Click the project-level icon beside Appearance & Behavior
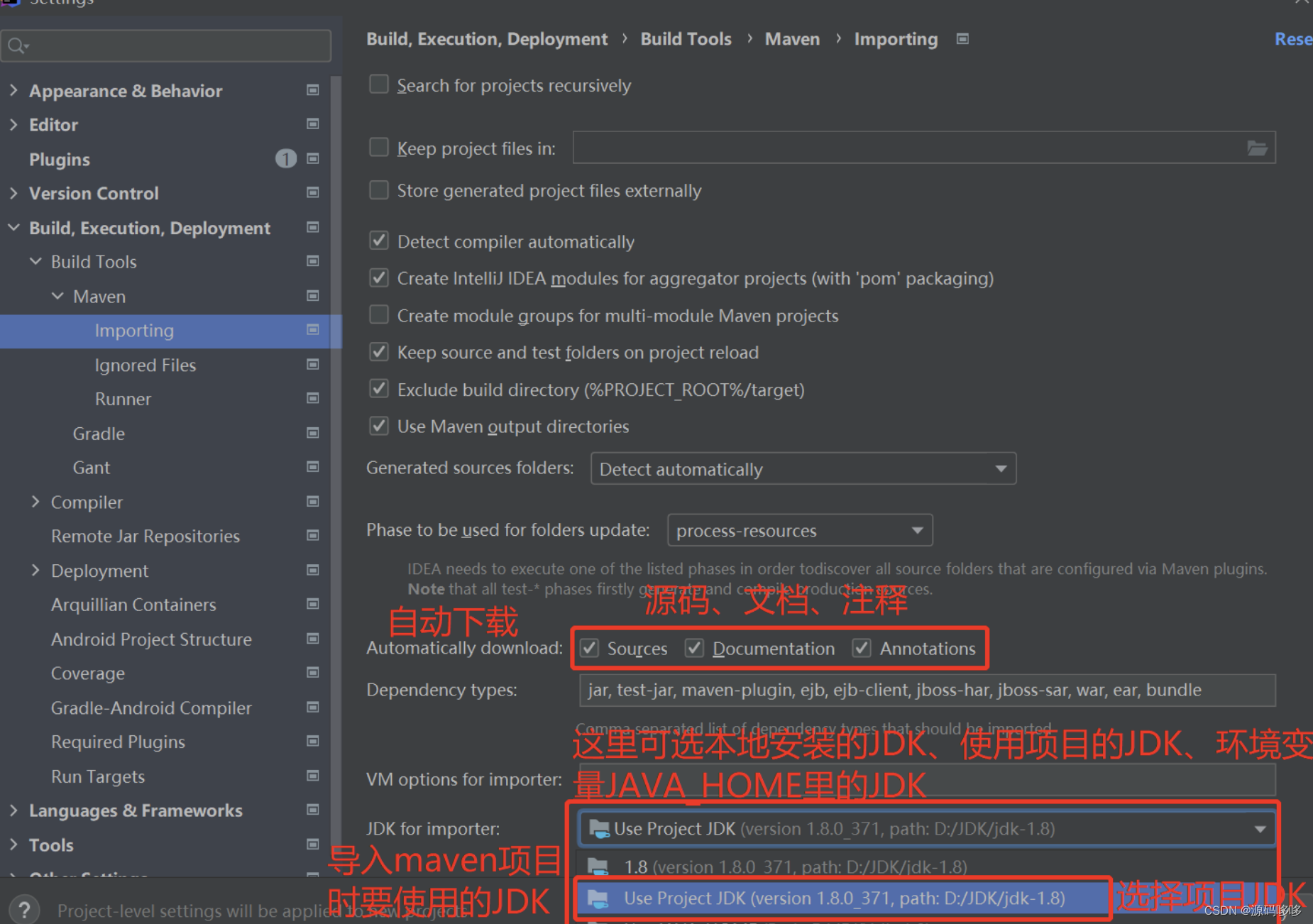Image resolution: width=1313 pixels, height=924 pixels. (312, 90)
